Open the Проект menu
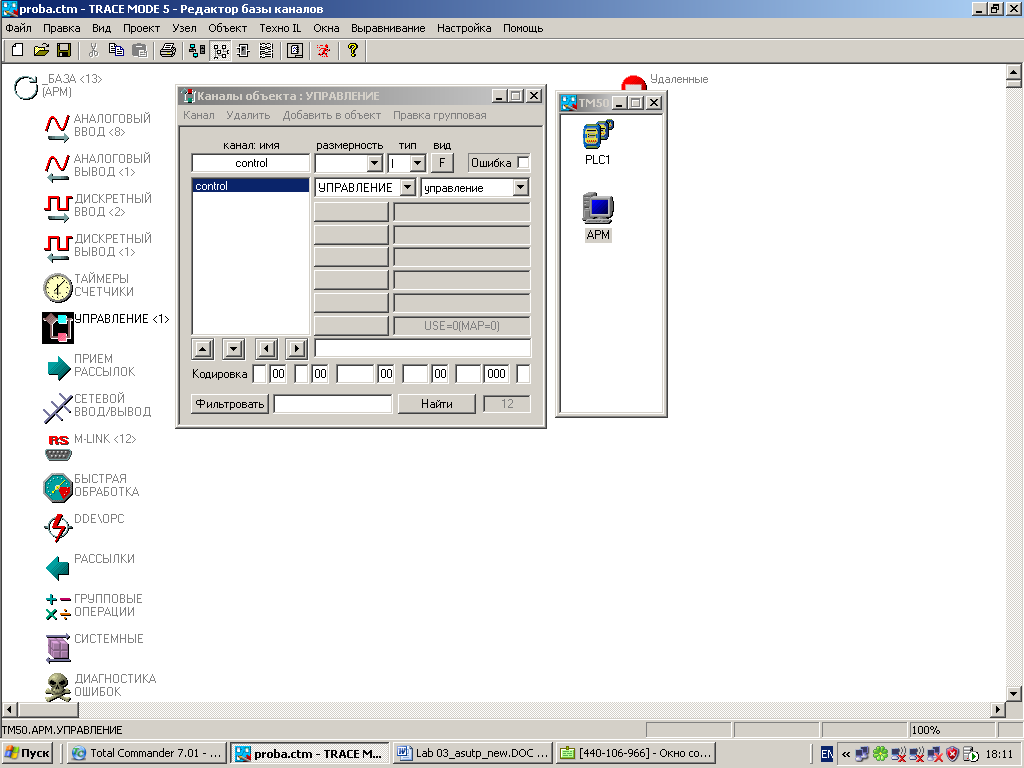This screenshot has width=1024, height=768. point(141,28)
